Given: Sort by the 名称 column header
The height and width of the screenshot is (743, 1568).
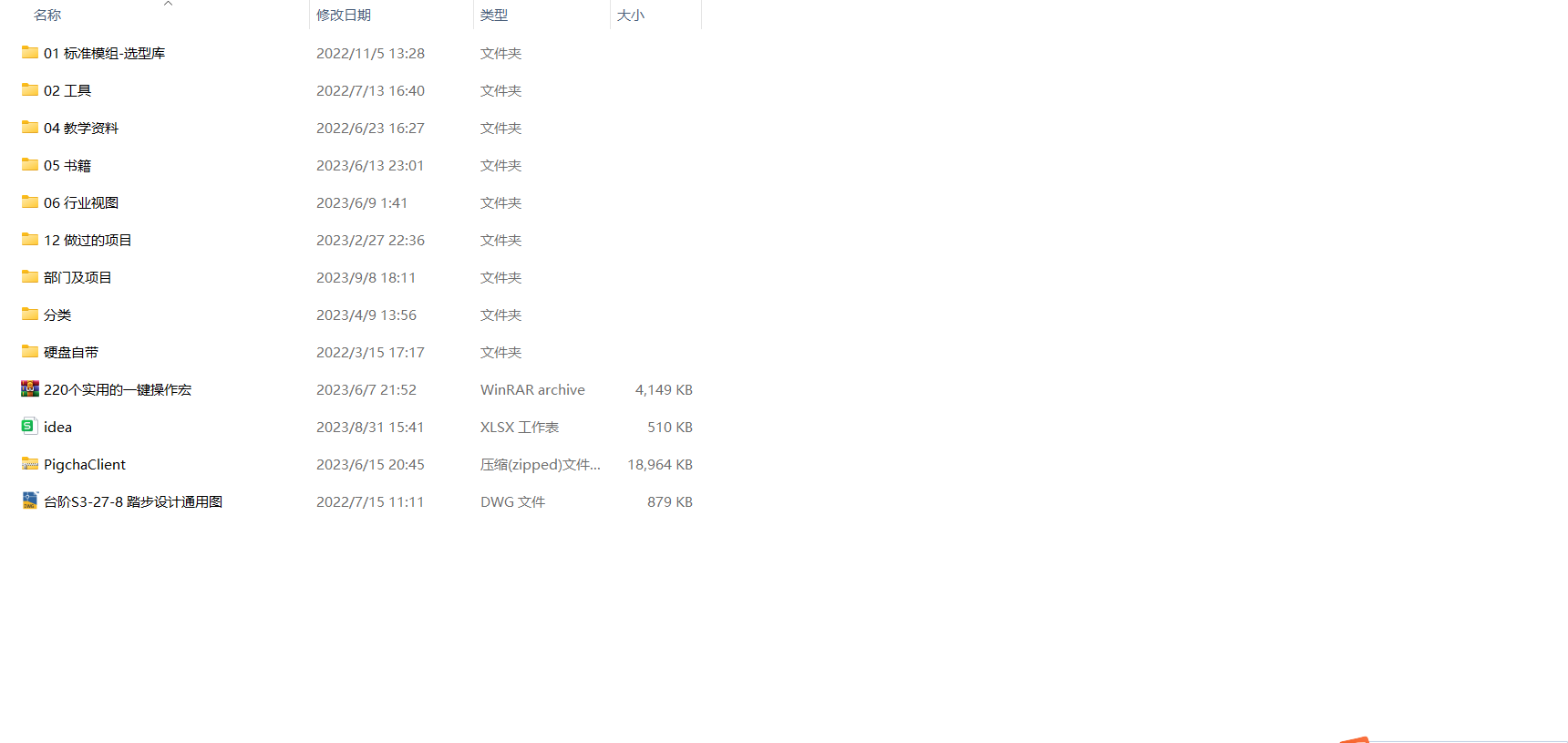Looking at the screenshot, I should coord(47,15).
